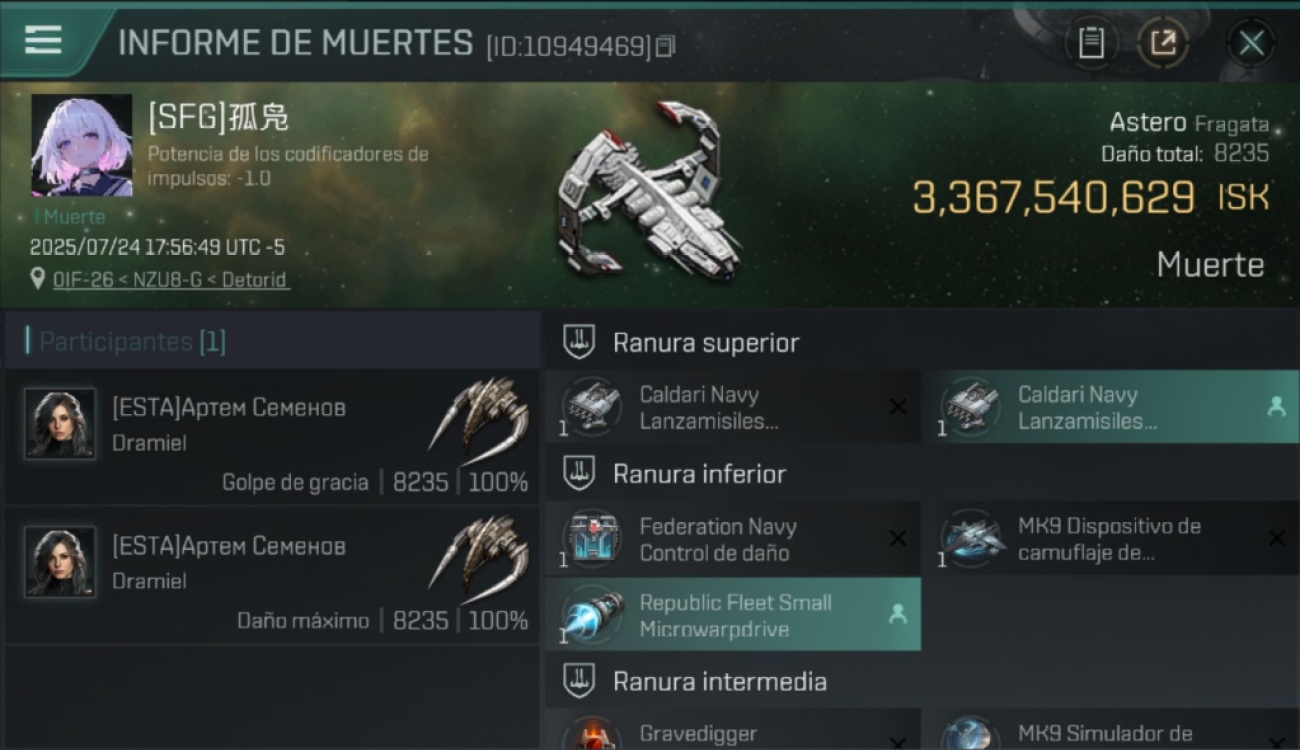Select the highlighted dropped Caldari Navy Lanzamisiles

(x=1111, y=407)
